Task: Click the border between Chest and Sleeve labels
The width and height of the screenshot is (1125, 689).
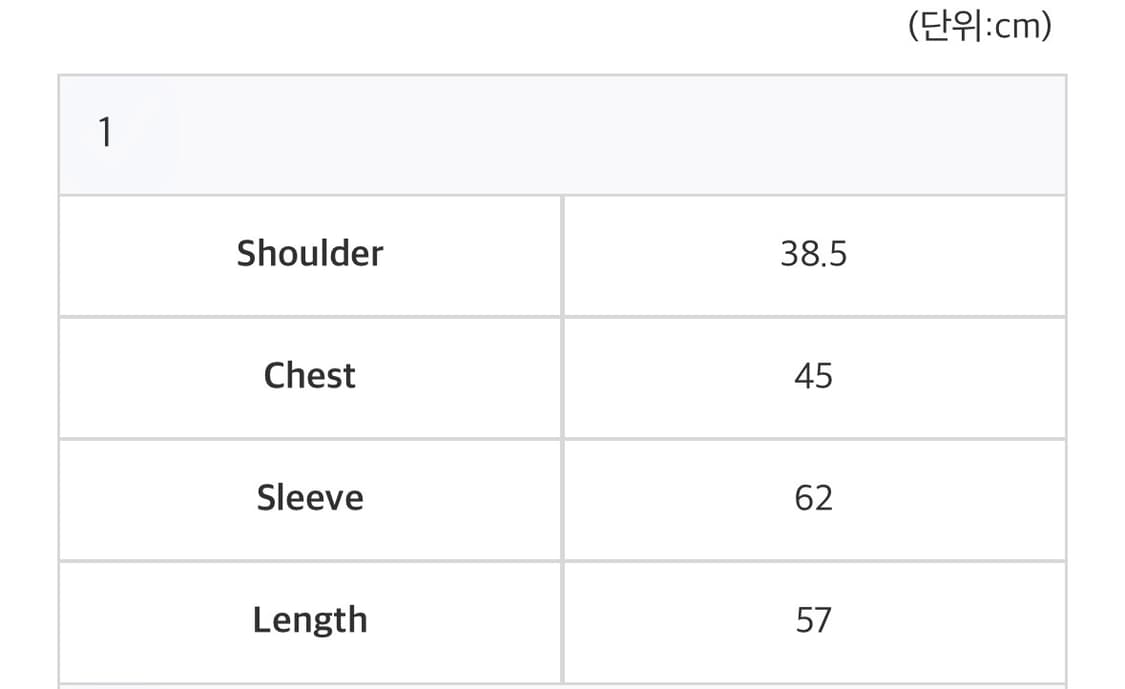Action: (309, 438)
